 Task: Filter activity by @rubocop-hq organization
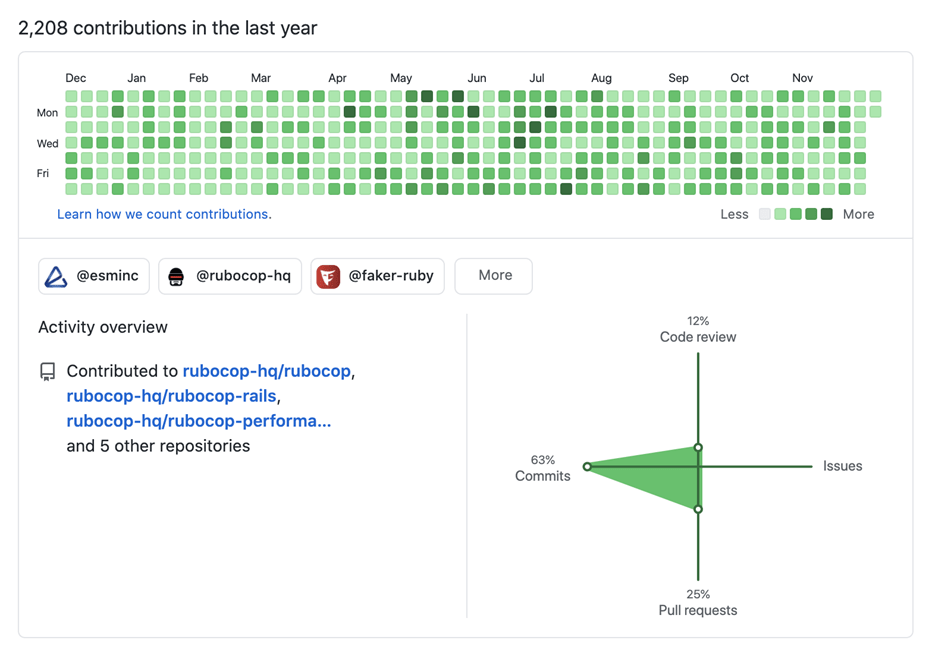(230, 276)
